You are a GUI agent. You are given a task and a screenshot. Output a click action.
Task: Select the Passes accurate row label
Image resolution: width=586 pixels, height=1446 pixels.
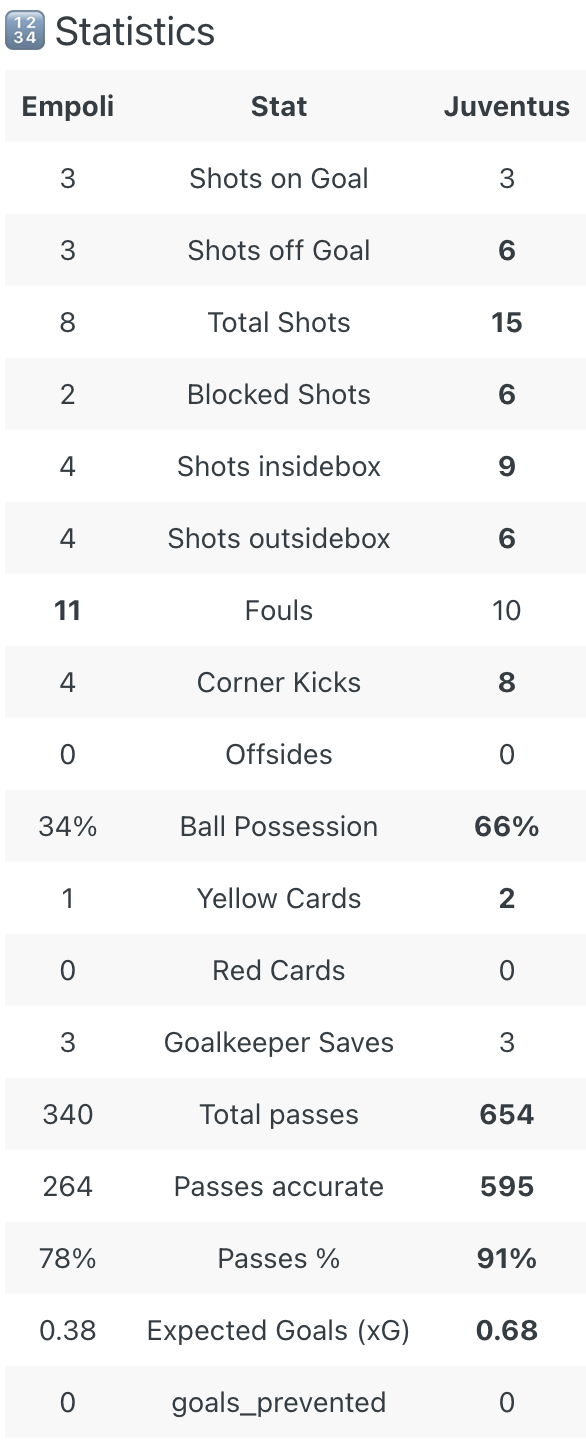coord(279,1187)
